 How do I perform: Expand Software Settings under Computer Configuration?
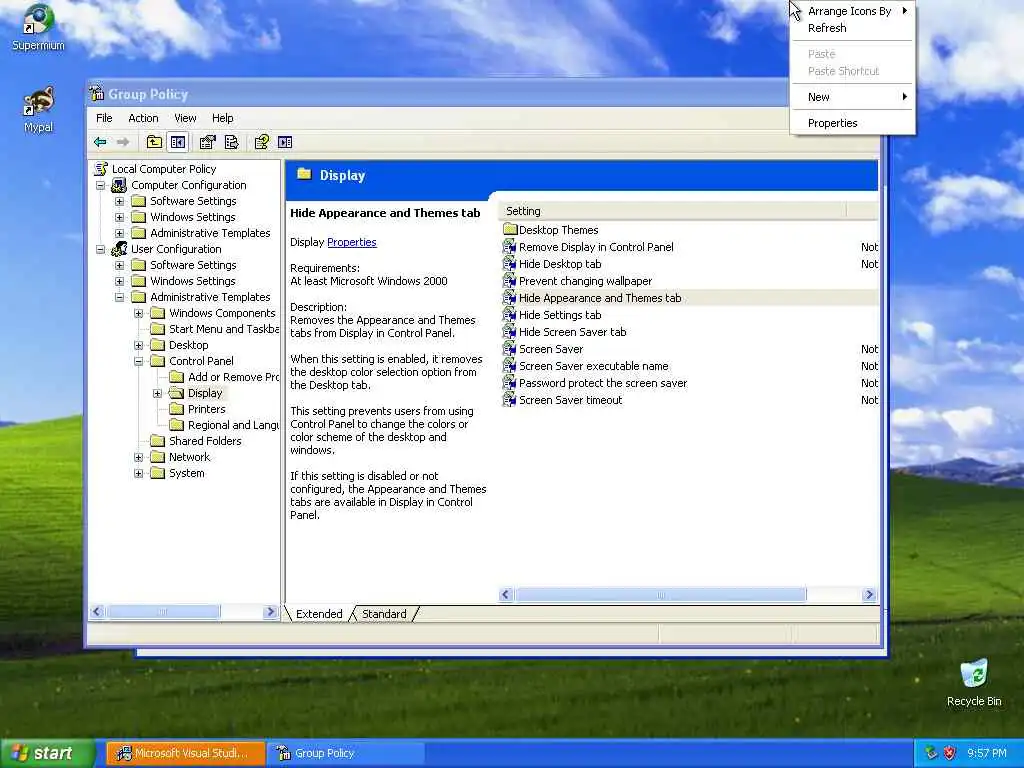pyautogui.click(x=120, y=201)
